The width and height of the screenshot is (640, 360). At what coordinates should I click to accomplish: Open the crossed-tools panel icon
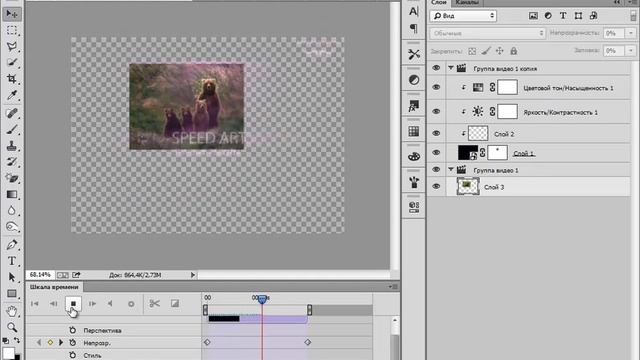pyautogui.click(x=413, y=54)
